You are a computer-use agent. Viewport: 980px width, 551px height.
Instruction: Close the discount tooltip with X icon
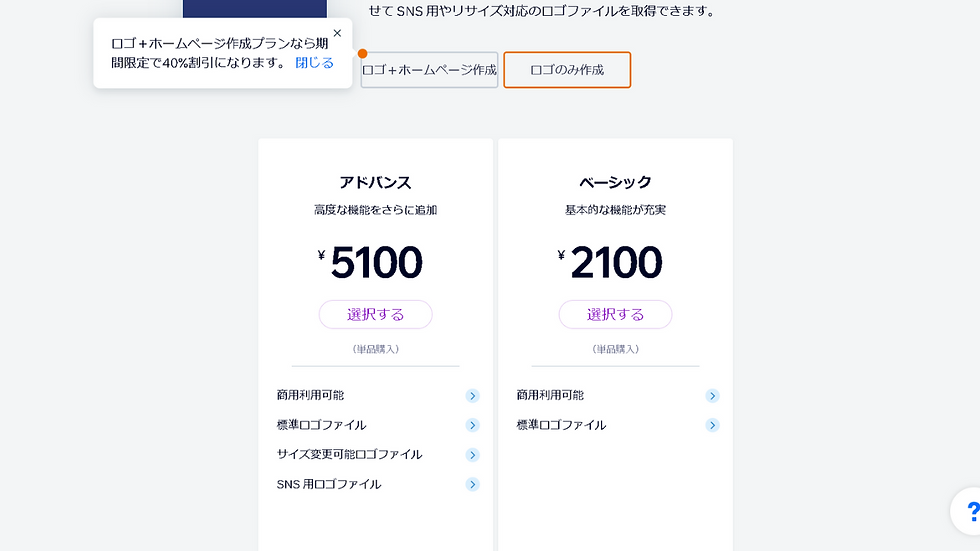[x=338, y=33]
